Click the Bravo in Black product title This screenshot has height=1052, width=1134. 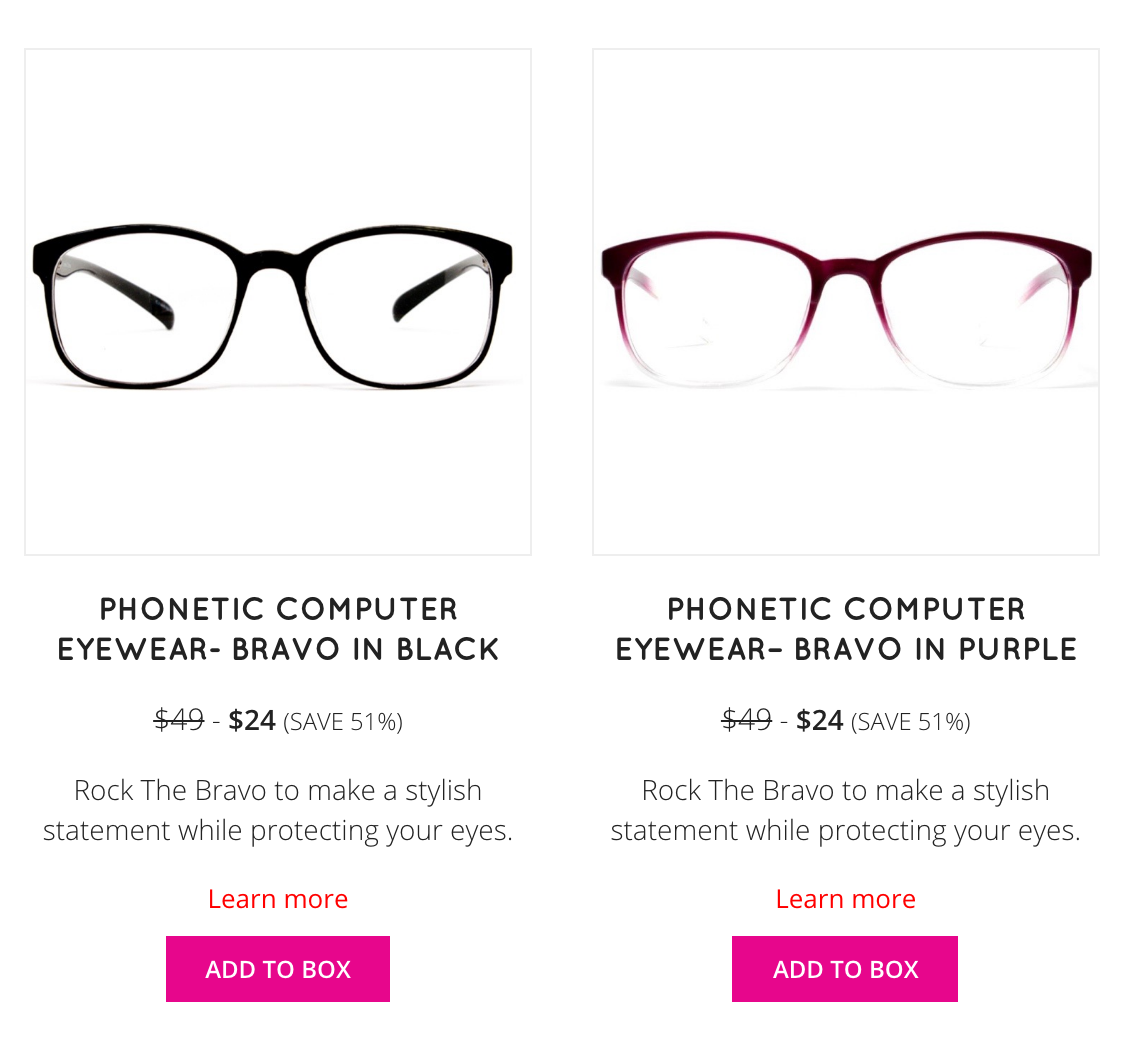pyautogui.click(x=278, y=629)
